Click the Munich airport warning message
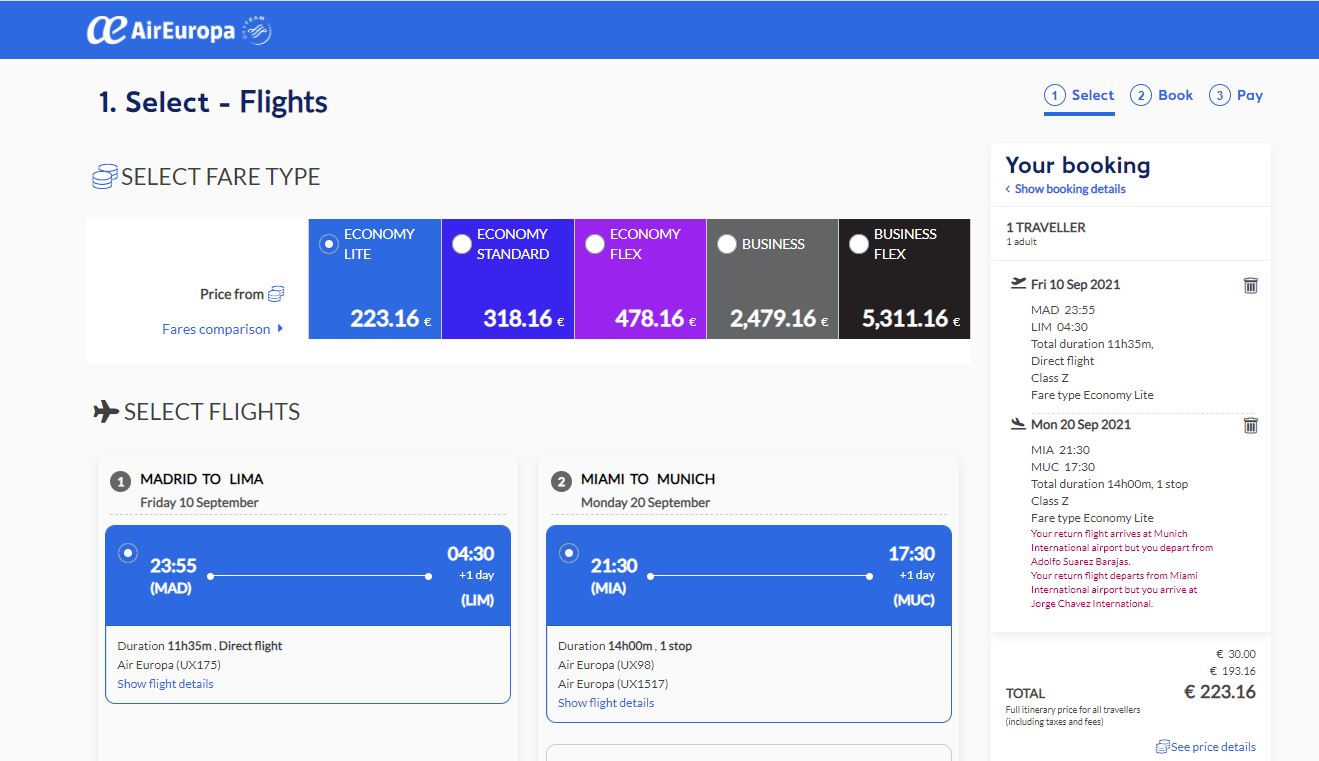The width and height of the screenshot is (1319, 761). pyautogui.click(x=1122, y=548)
